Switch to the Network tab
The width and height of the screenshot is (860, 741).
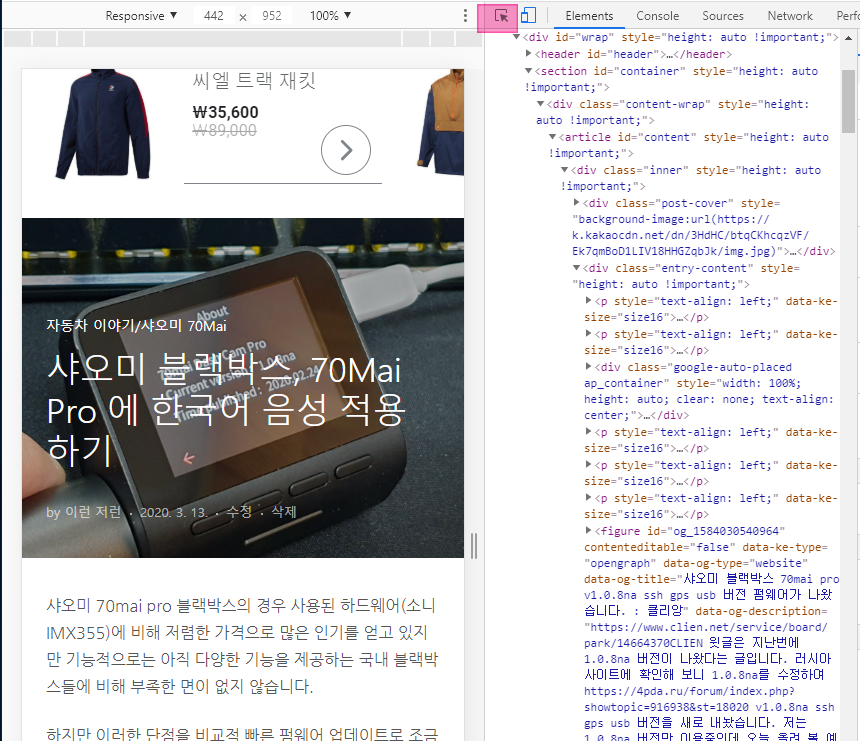(x=790, y=16)
